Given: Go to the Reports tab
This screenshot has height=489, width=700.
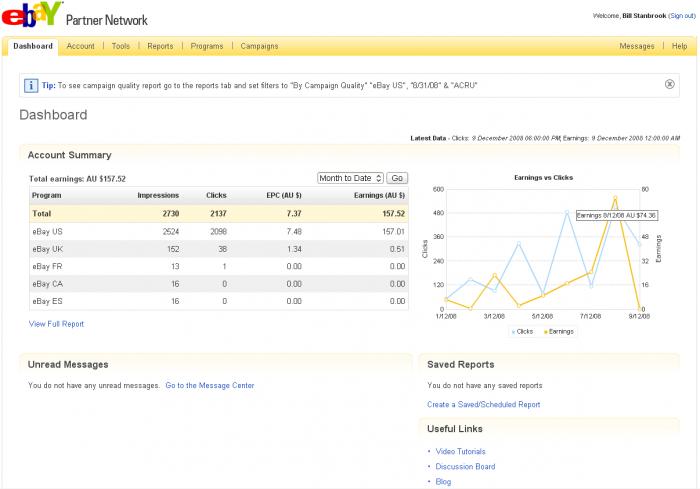Looking at the screenshot, I should (x=160, y=46).
